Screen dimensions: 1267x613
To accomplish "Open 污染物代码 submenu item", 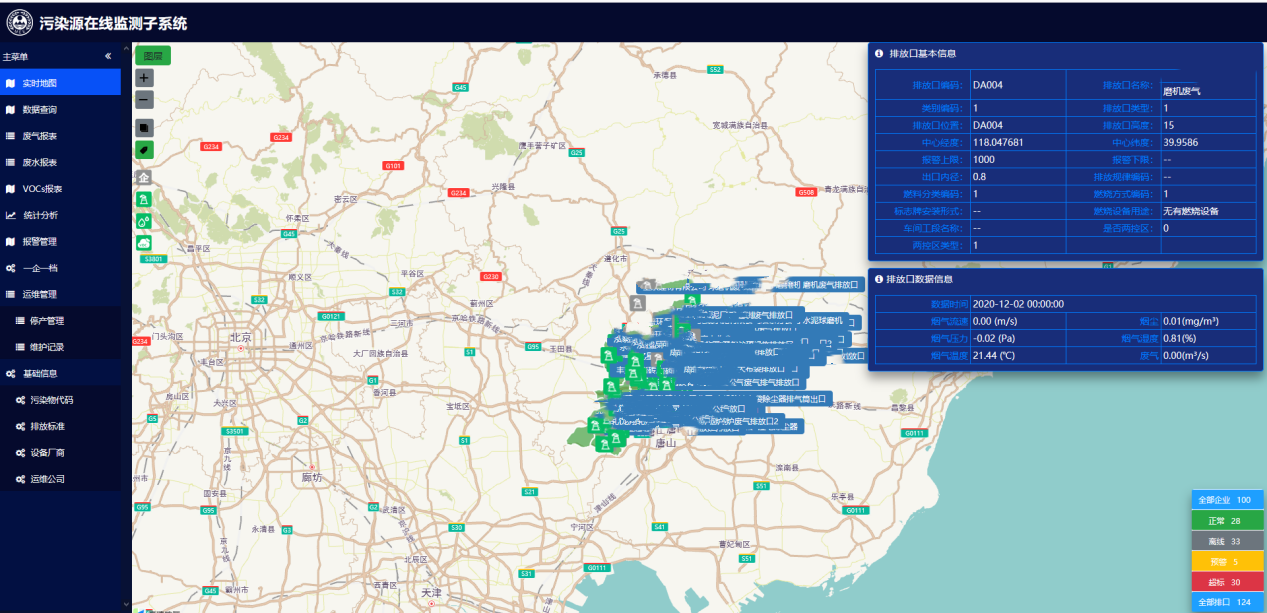I will click(60, 400).
